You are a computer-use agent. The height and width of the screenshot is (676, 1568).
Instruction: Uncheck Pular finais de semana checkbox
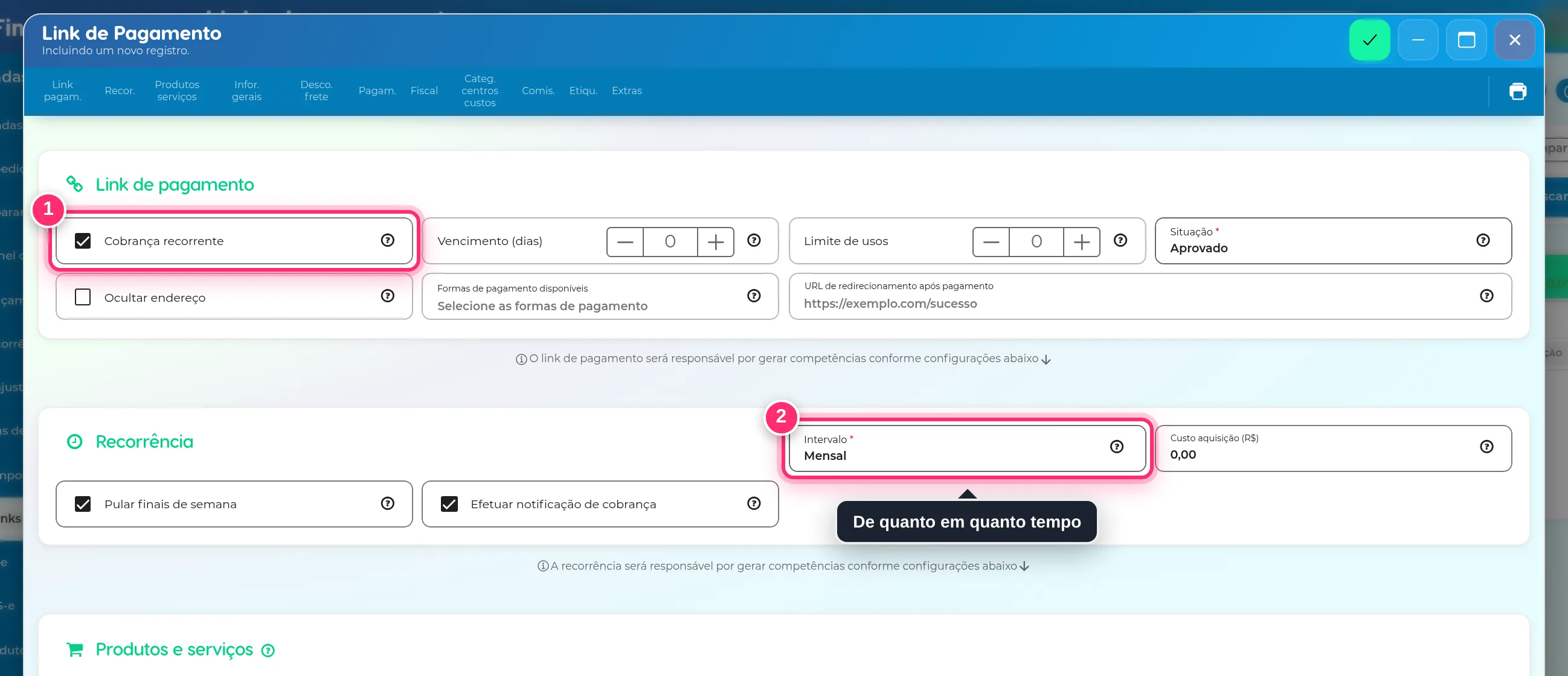pos(83,504)
